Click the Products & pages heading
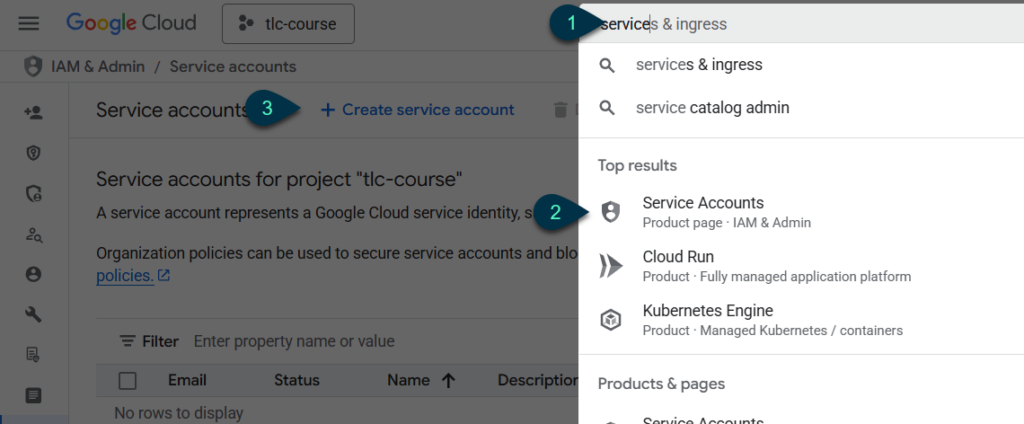Image resolution: width=1024 pixels, height=424 pixels. [x=661, y=383]
